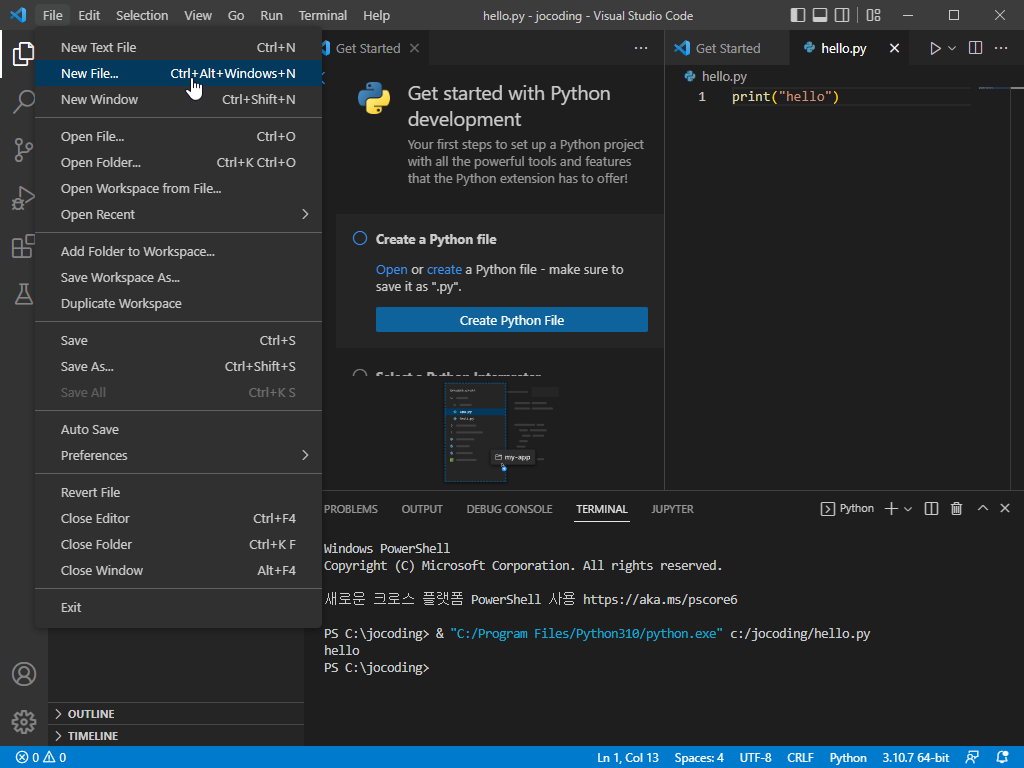Select the Create a Python file step radio
Viewport: 1024px width, 768px height.
coord(360,238)
